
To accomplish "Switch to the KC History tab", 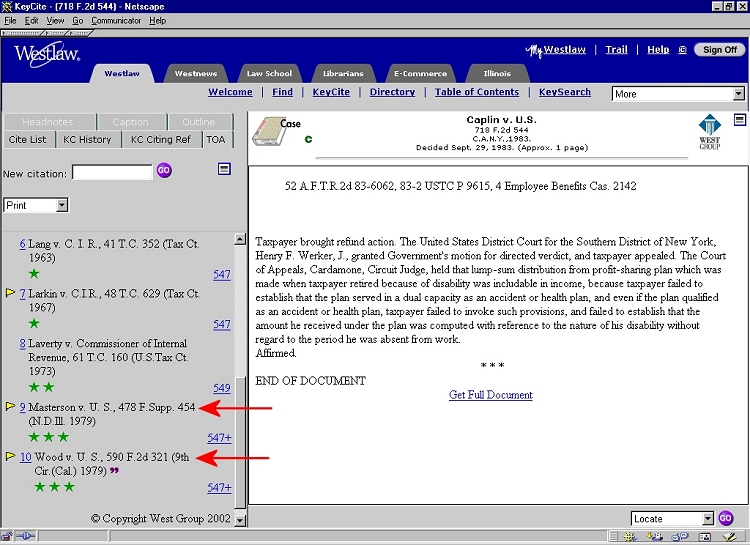I will click(88, 139).
